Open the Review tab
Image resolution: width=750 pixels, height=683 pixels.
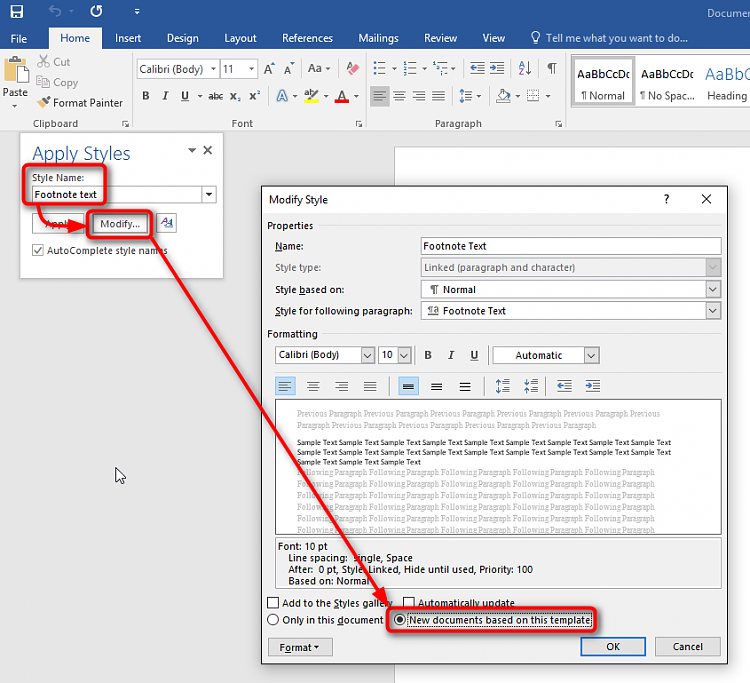point(440,38)
